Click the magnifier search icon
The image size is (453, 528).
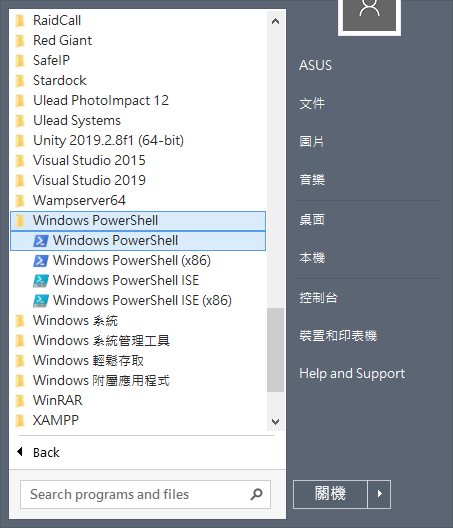(256, 494)
